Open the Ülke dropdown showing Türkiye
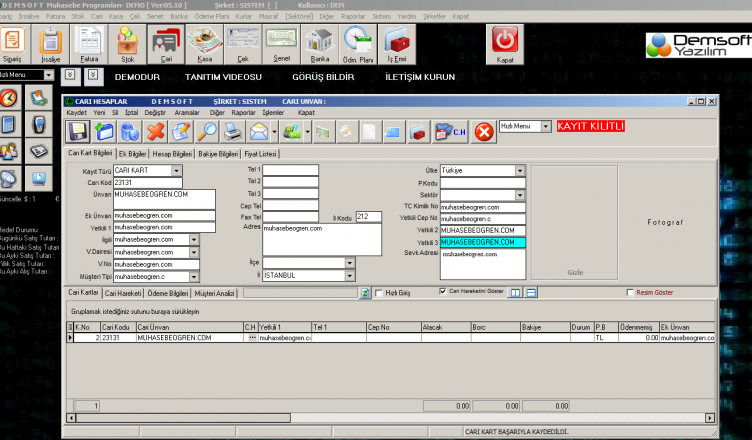Image resolution: width=752 pixels, height=440 pixels. (520, 170)
